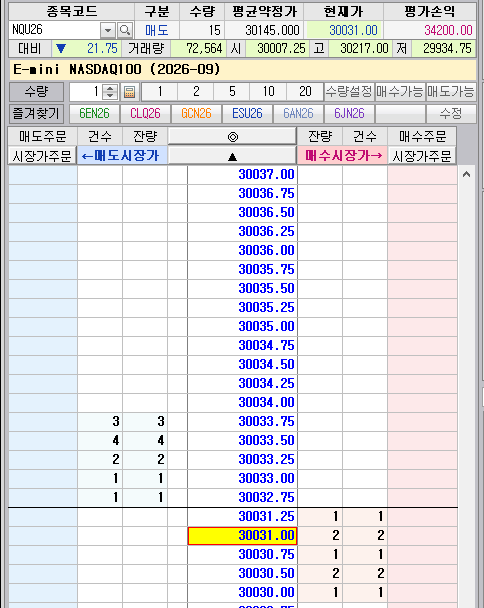Click buy-order cell at 30030.50 row
Image resolution: width=484 pixels, height=608 pixels.
[x=422, y=573]
